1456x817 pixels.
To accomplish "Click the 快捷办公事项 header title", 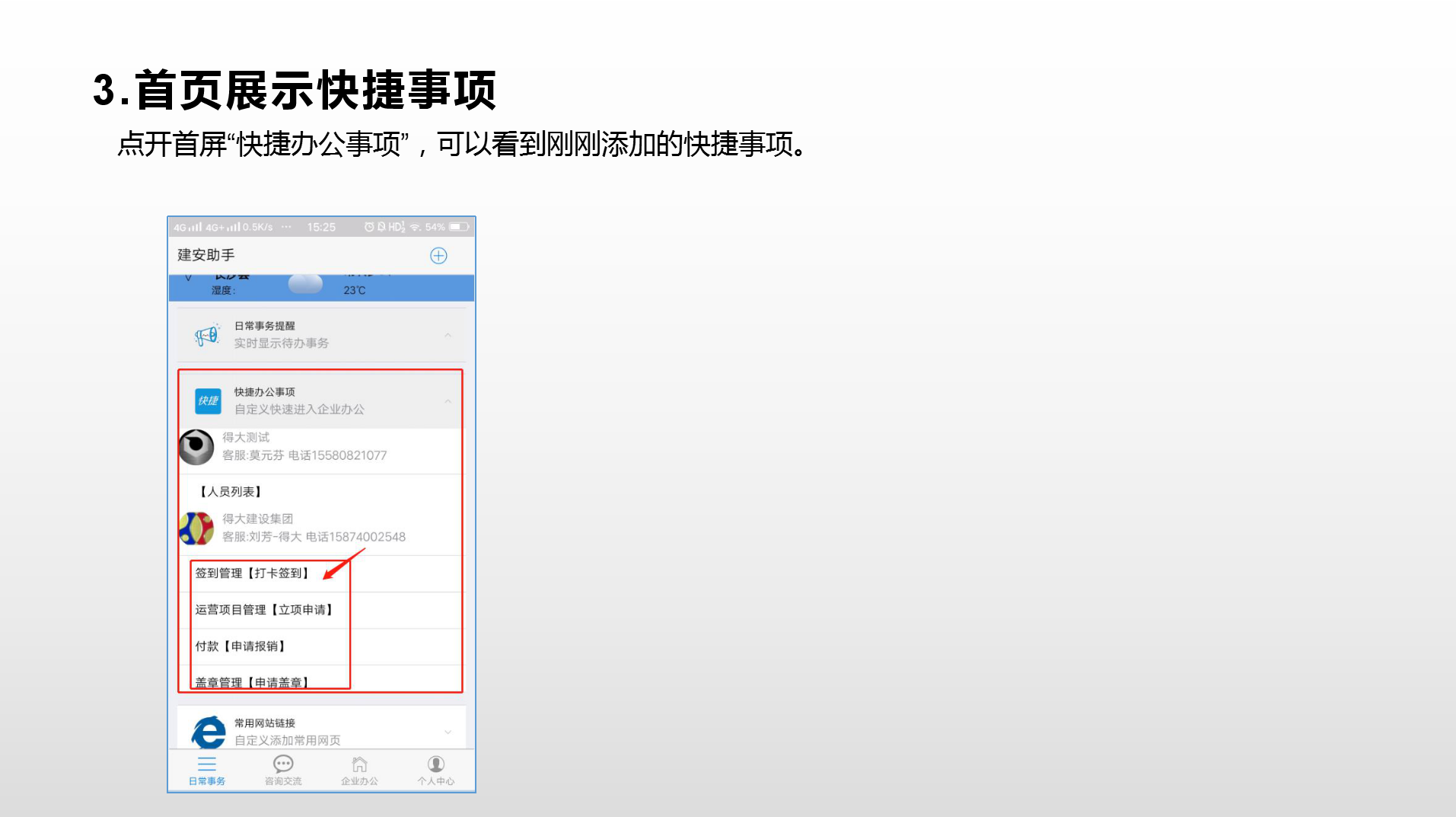I will point(264,392).
